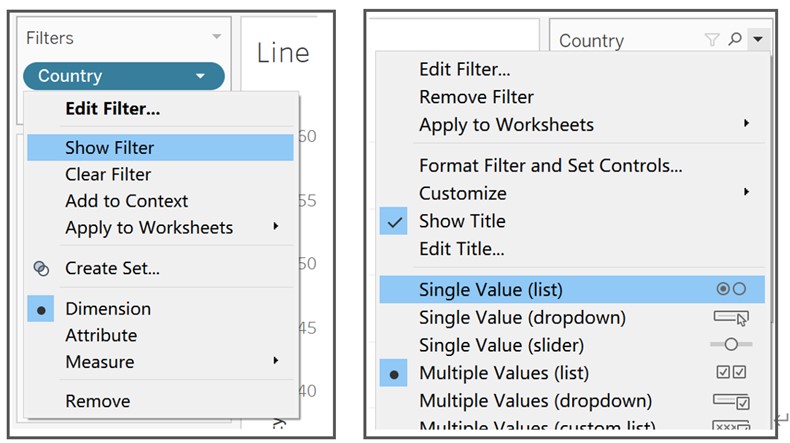Click Edit Filter... in the left menu
This screenshot has height=443, width=790.
[112, 108]
